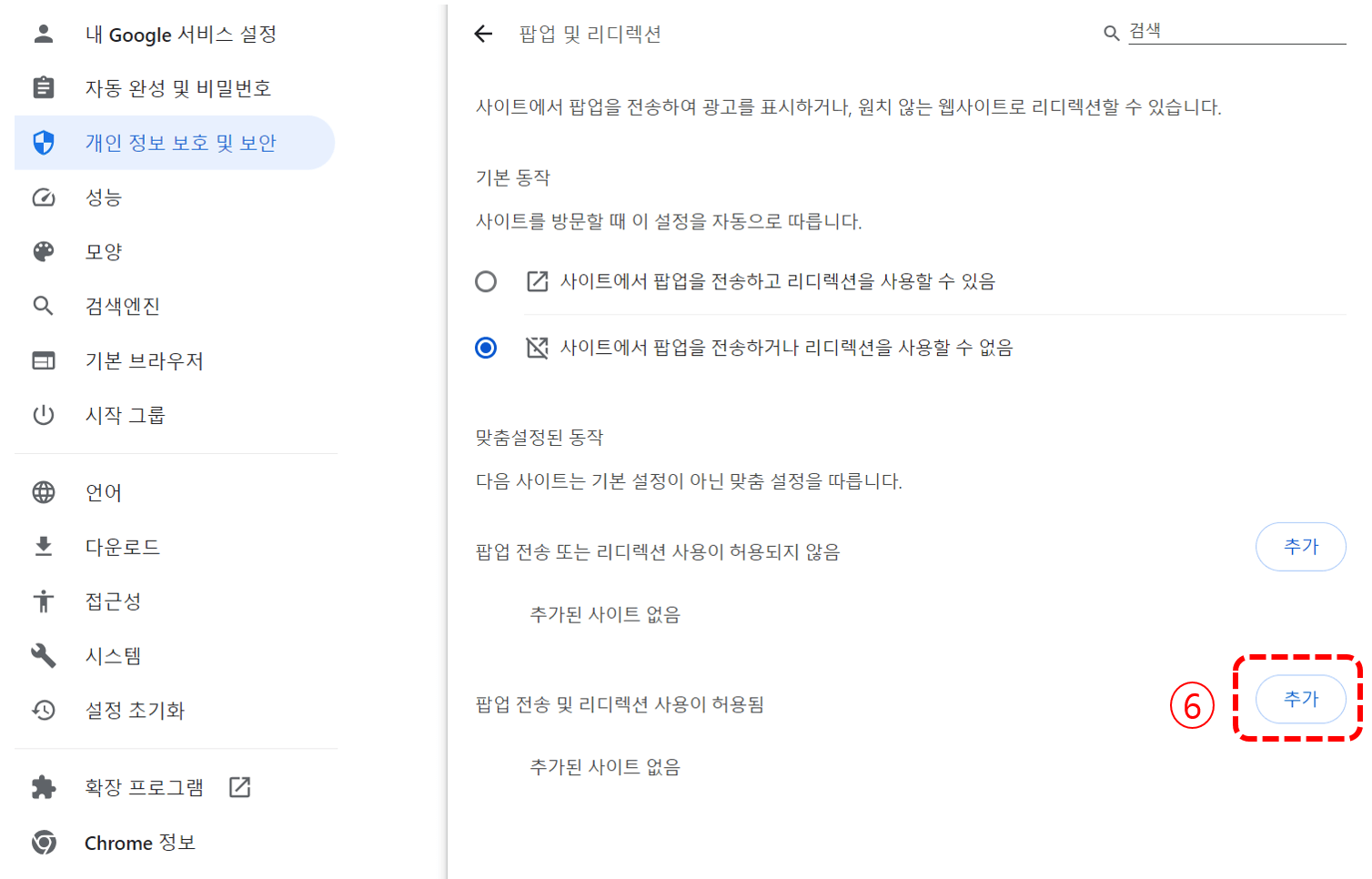Click the 기본 브라우저 browser icon
Viewport: 1372px width, 879px height.
point(43,360)
